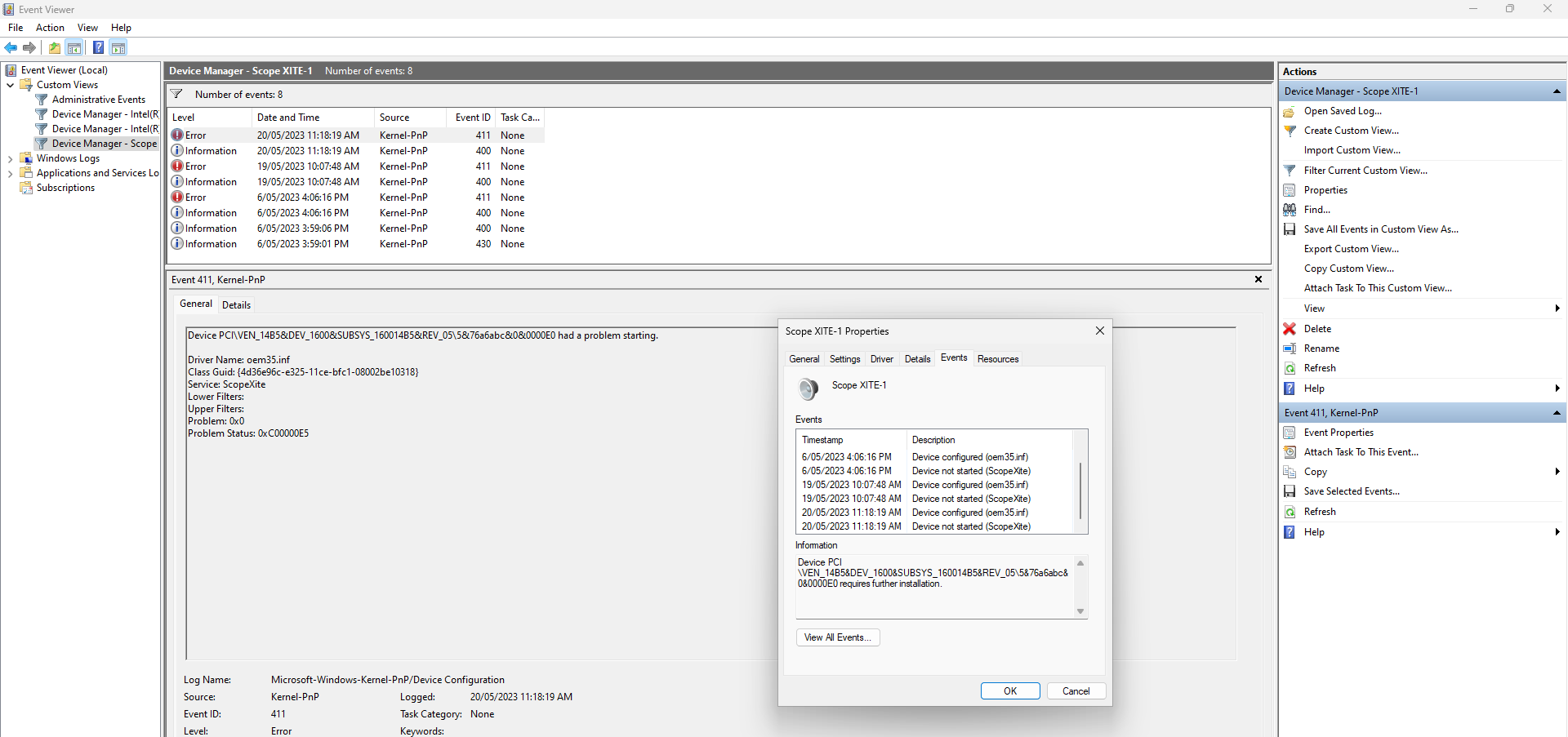Screen dimensions: 1568x737
Task: Select Administrative Events custom view
Action: click(x=98, y=100)
